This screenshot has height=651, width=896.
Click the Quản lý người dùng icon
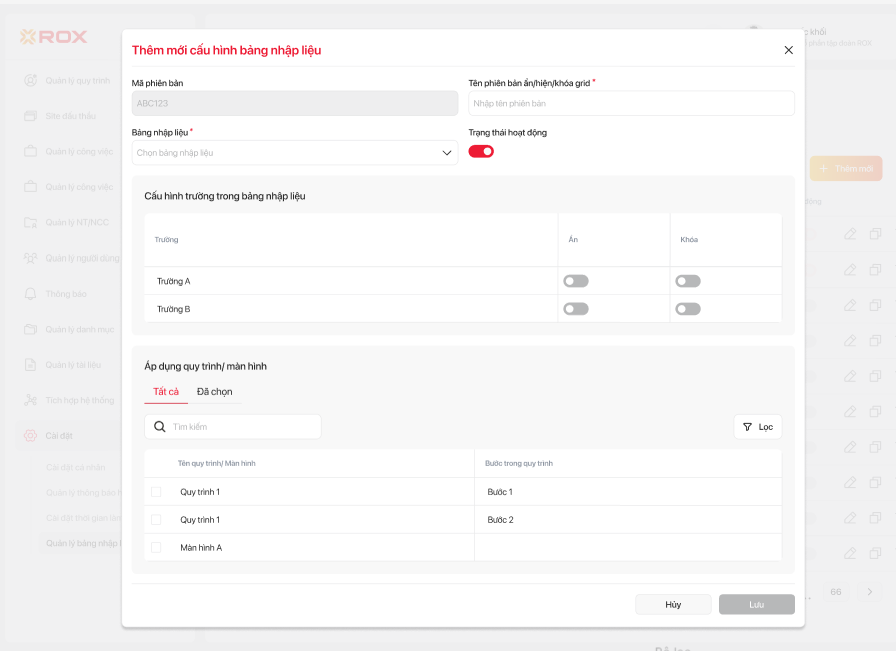tap(31, 258)
